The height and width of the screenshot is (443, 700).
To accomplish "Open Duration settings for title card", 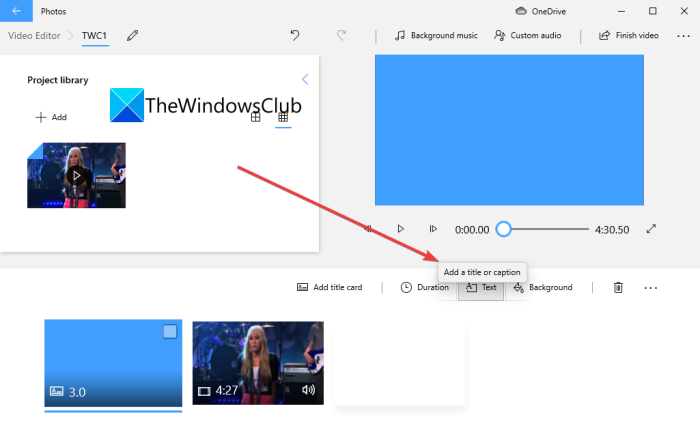I will tap(425, 287).
